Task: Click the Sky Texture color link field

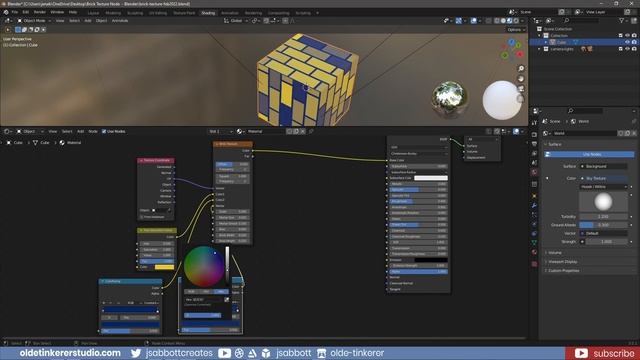Action: click(x=603, y=178)
